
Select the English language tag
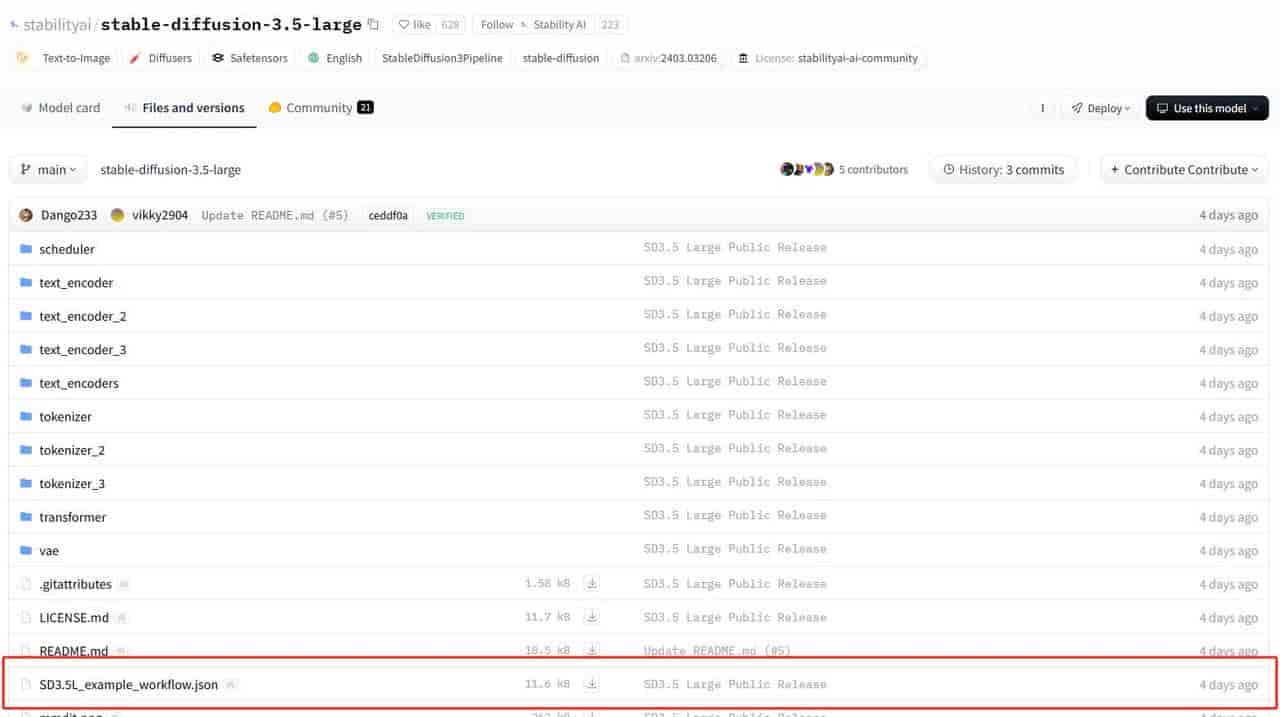click(335, 58)
